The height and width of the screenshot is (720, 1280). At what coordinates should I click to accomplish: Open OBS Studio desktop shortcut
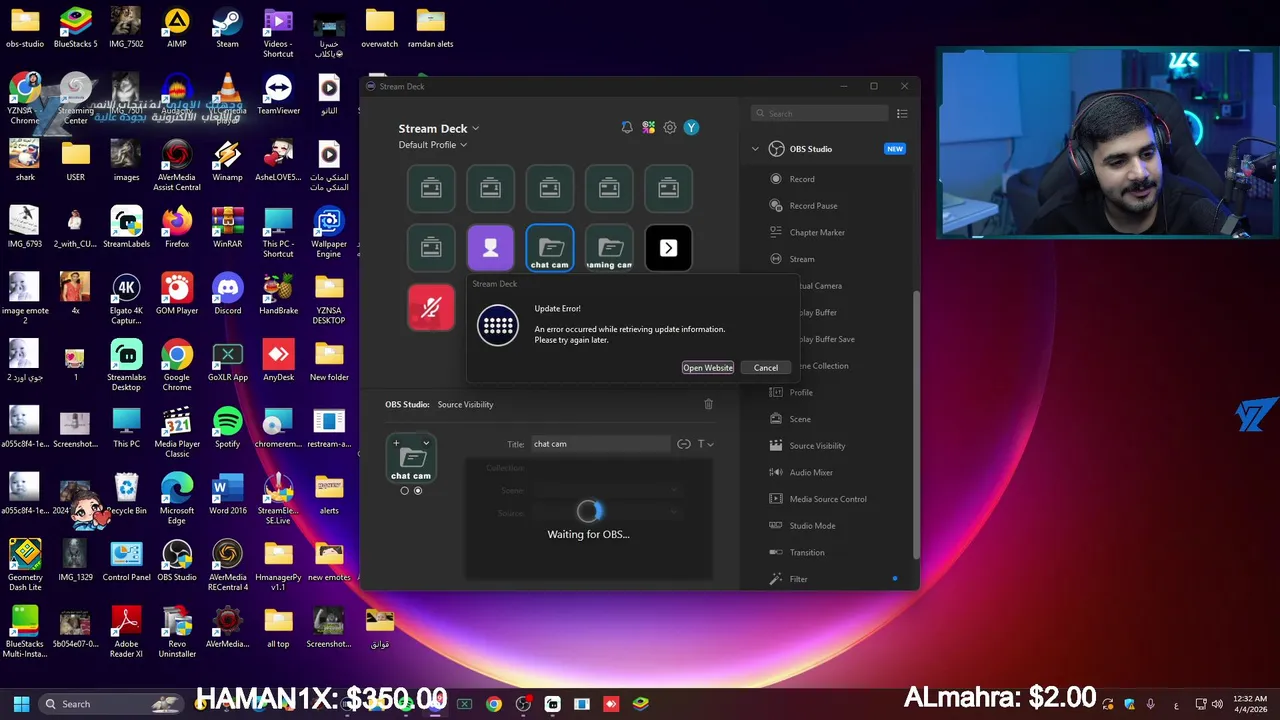(x=177, y=561)
